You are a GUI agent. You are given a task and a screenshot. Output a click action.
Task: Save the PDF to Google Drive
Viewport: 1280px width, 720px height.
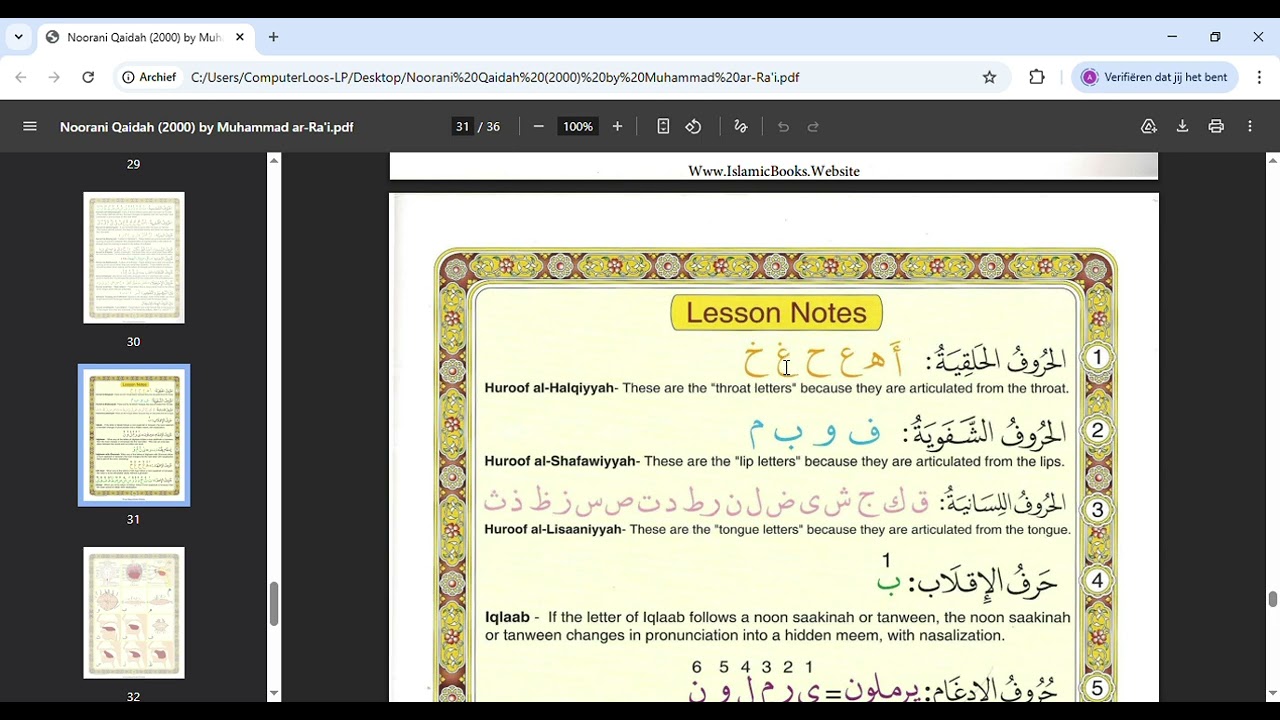1149,127
